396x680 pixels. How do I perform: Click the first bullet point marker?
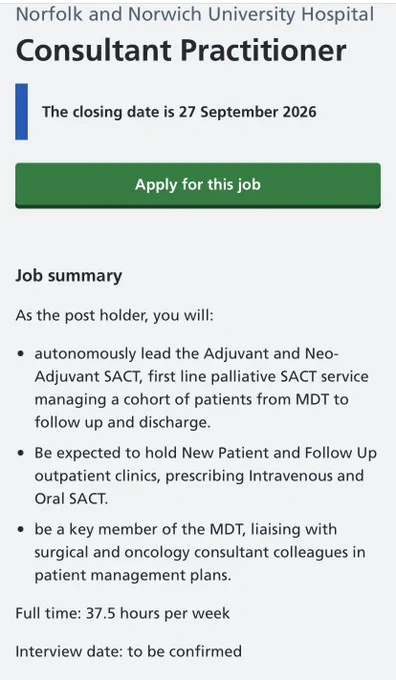21,354
